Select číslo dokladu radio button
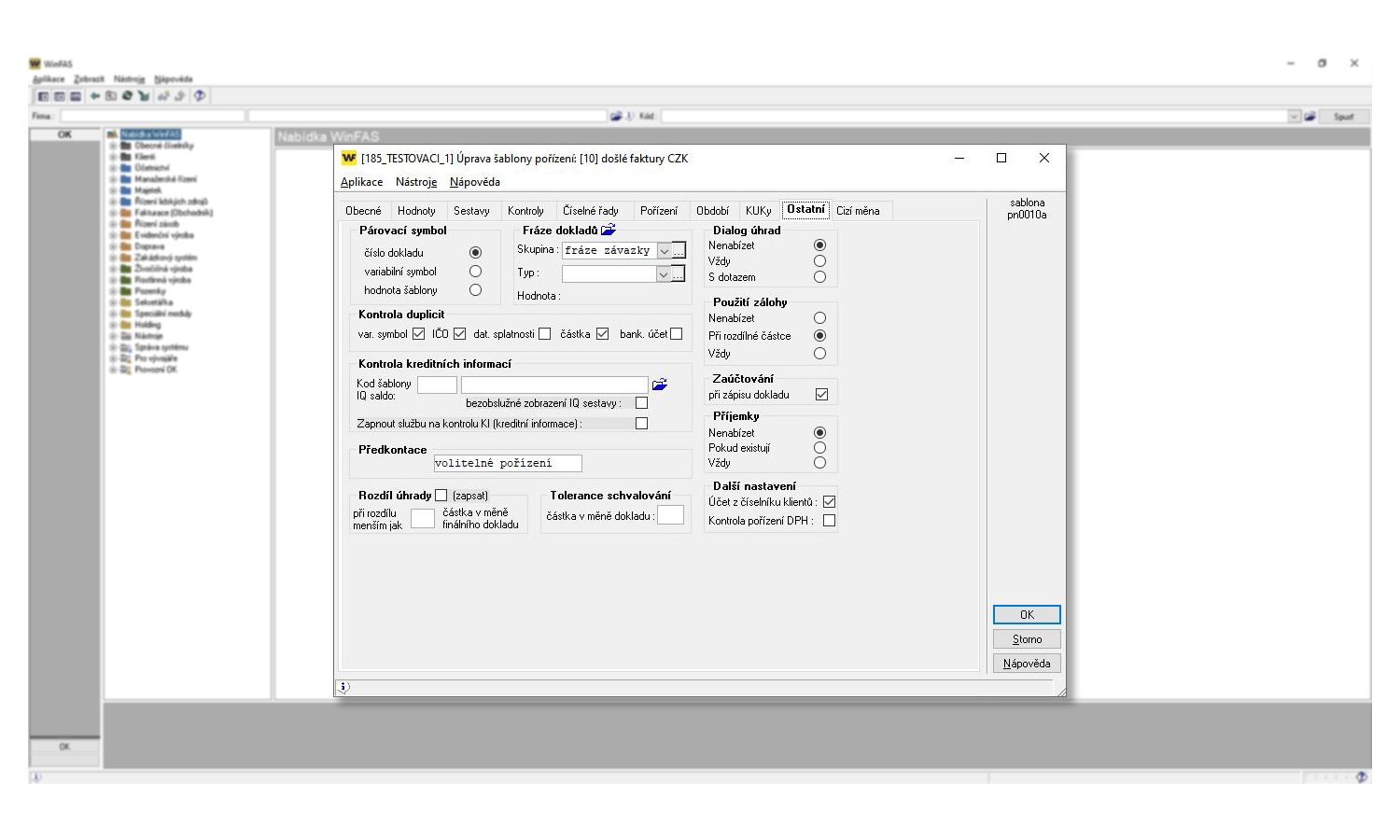 475,253
